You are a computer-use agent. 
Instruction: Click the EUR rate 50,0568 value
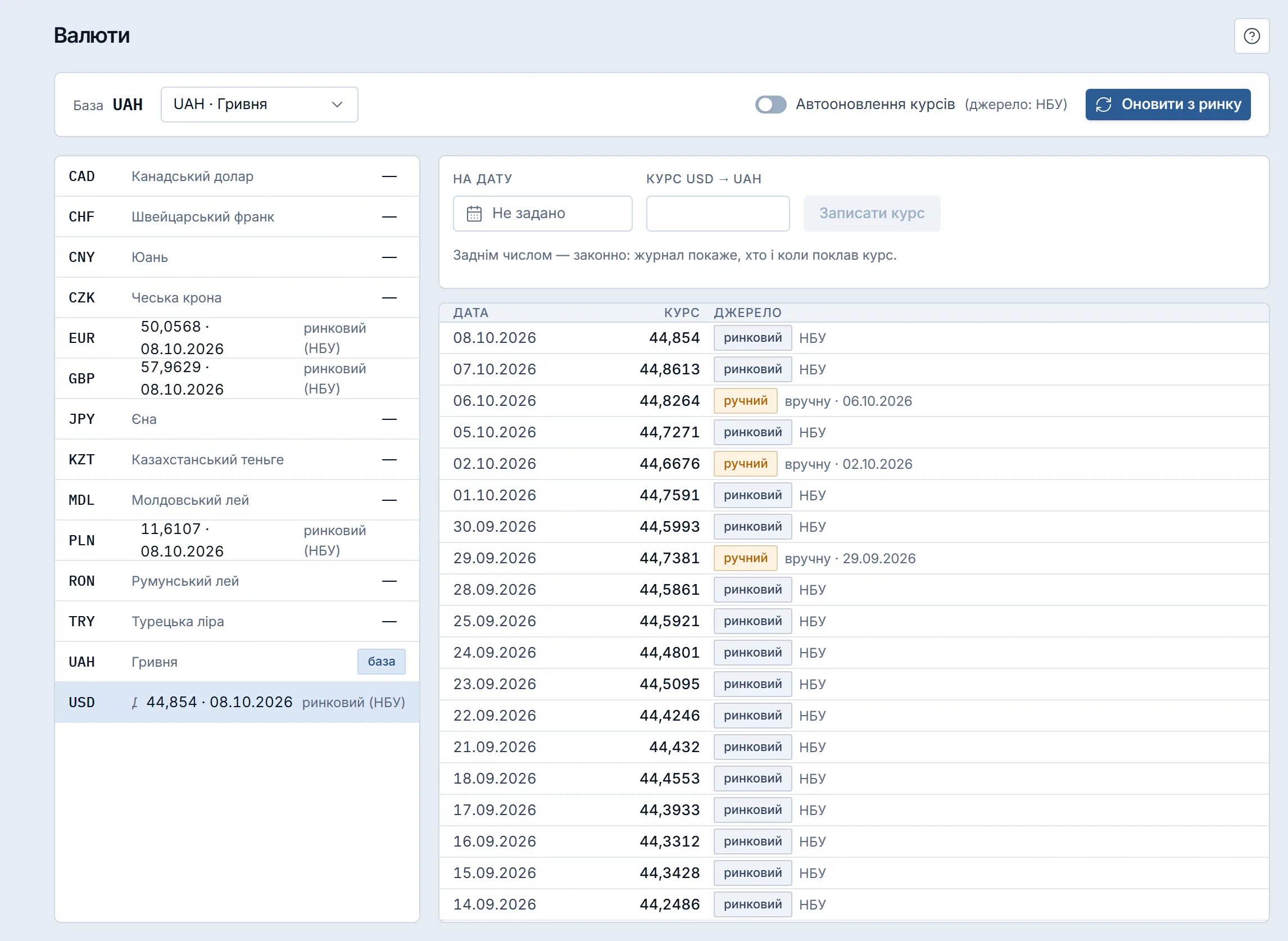[x=170, y=327]
